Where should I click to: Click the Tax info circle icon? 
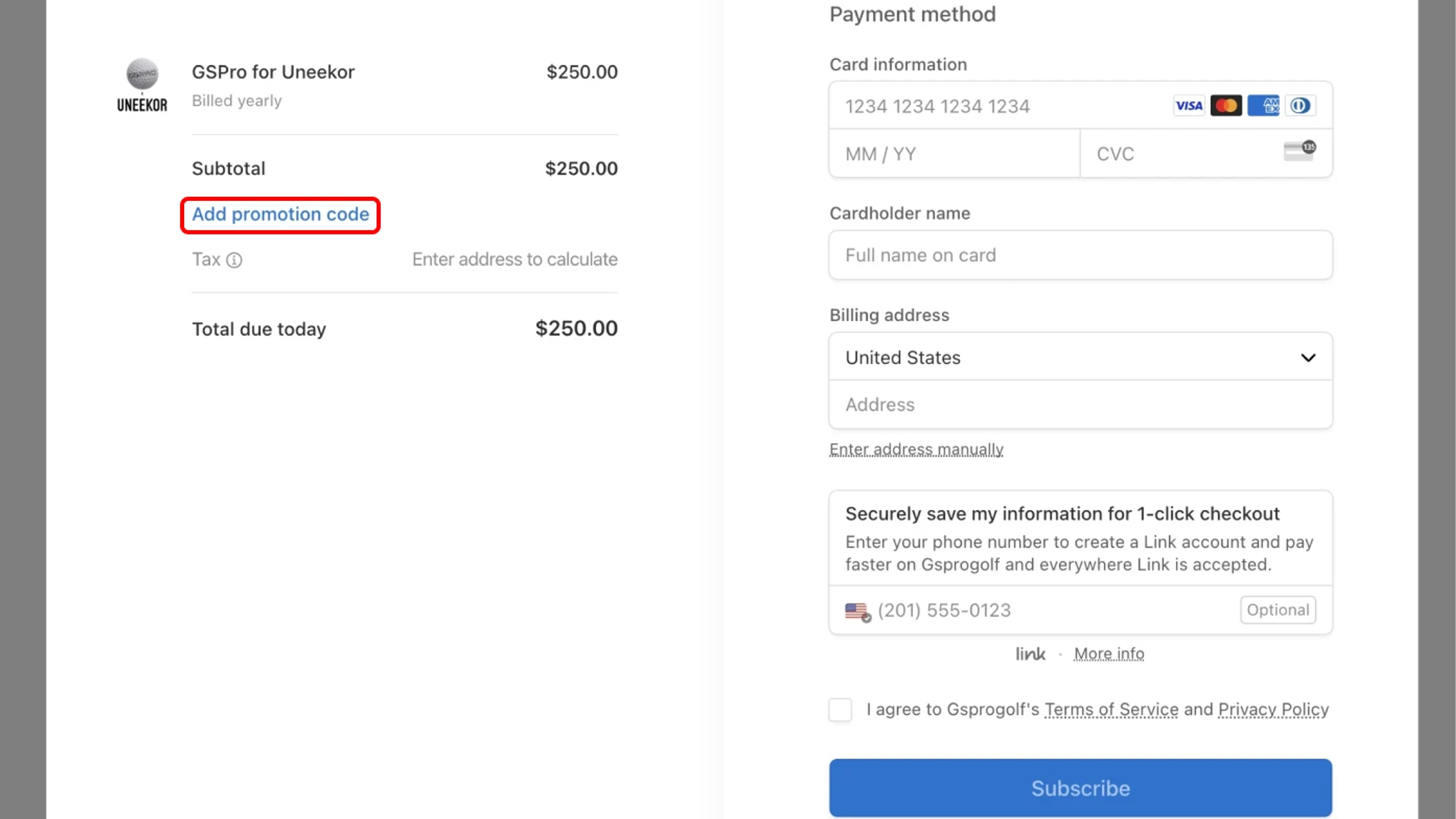tap(234, 260)
